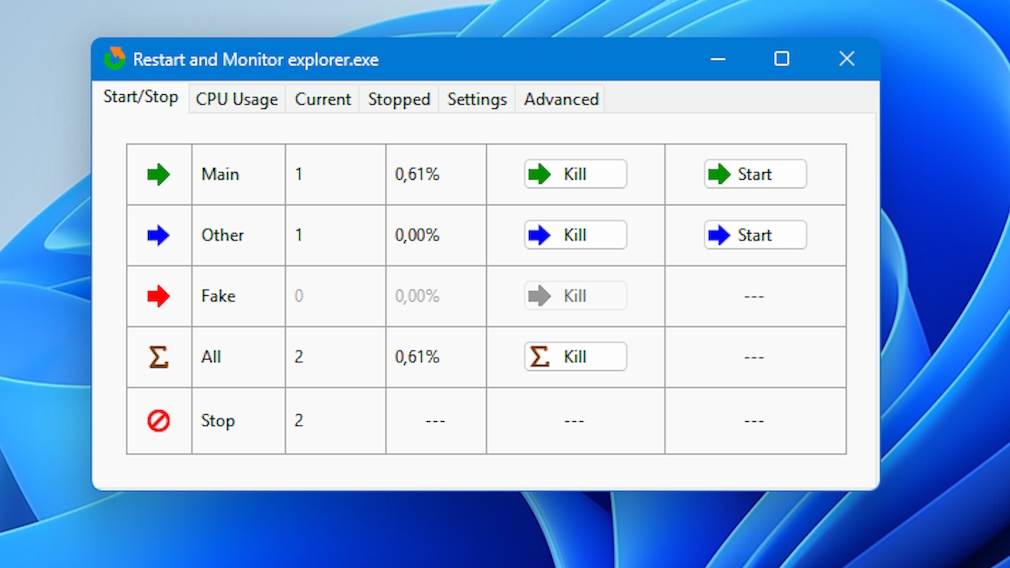1010x568 pixels.
Task: Click All row CPU value 0,61%
Action: pos(417,357)
